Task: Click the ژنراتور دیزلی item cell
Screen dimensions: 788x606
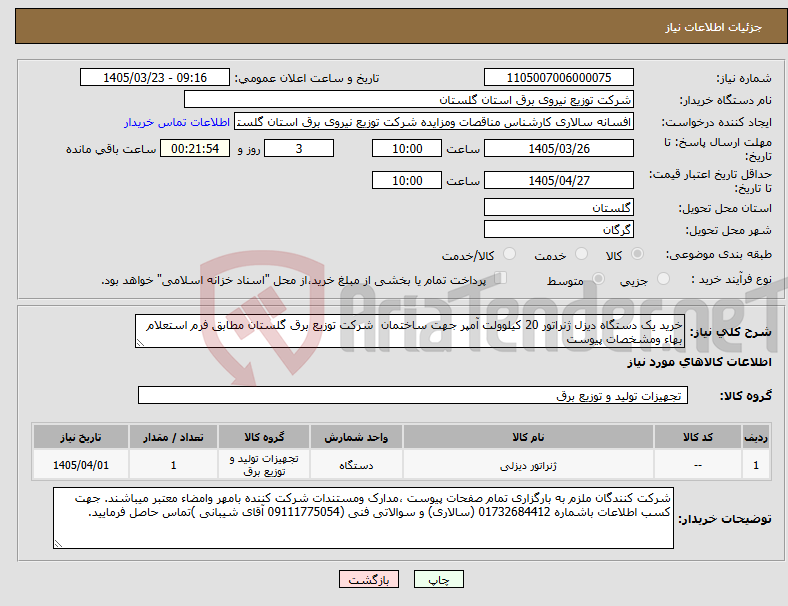Action: [528, 465]
